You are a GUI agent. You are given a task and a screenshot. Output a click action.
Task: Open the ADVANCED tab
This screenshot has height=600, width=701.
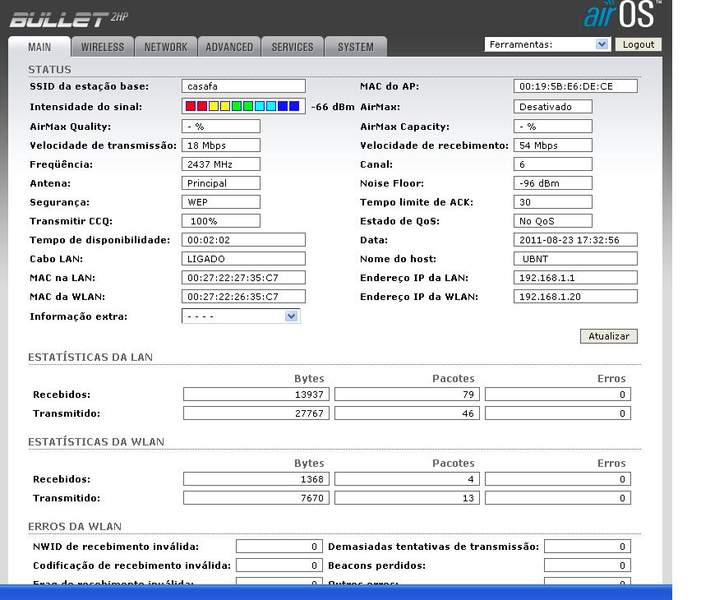pos(230,47)
